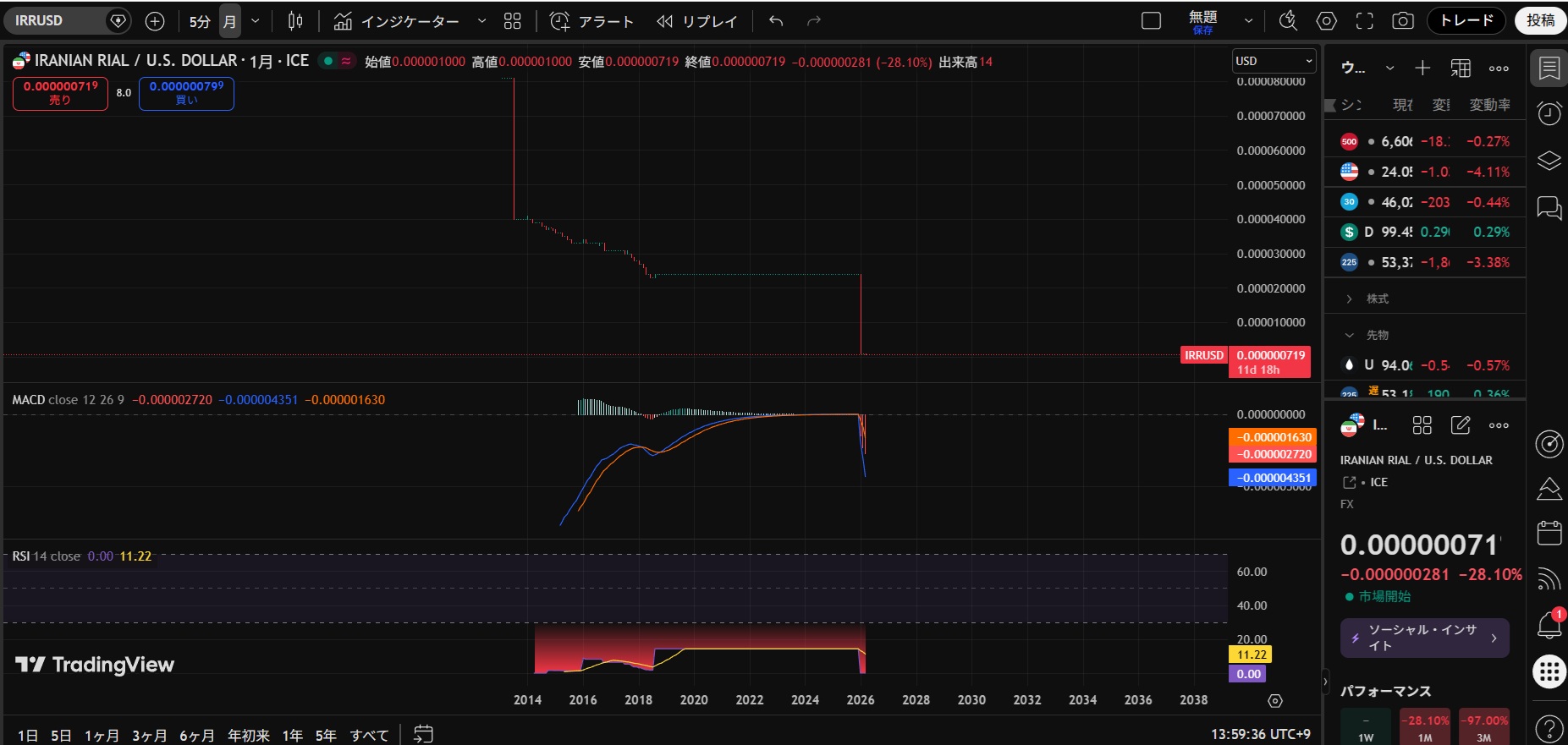Screen dimensions: 1568x745
Task: Select the 1年 time range tab
Action: point(293,735)
